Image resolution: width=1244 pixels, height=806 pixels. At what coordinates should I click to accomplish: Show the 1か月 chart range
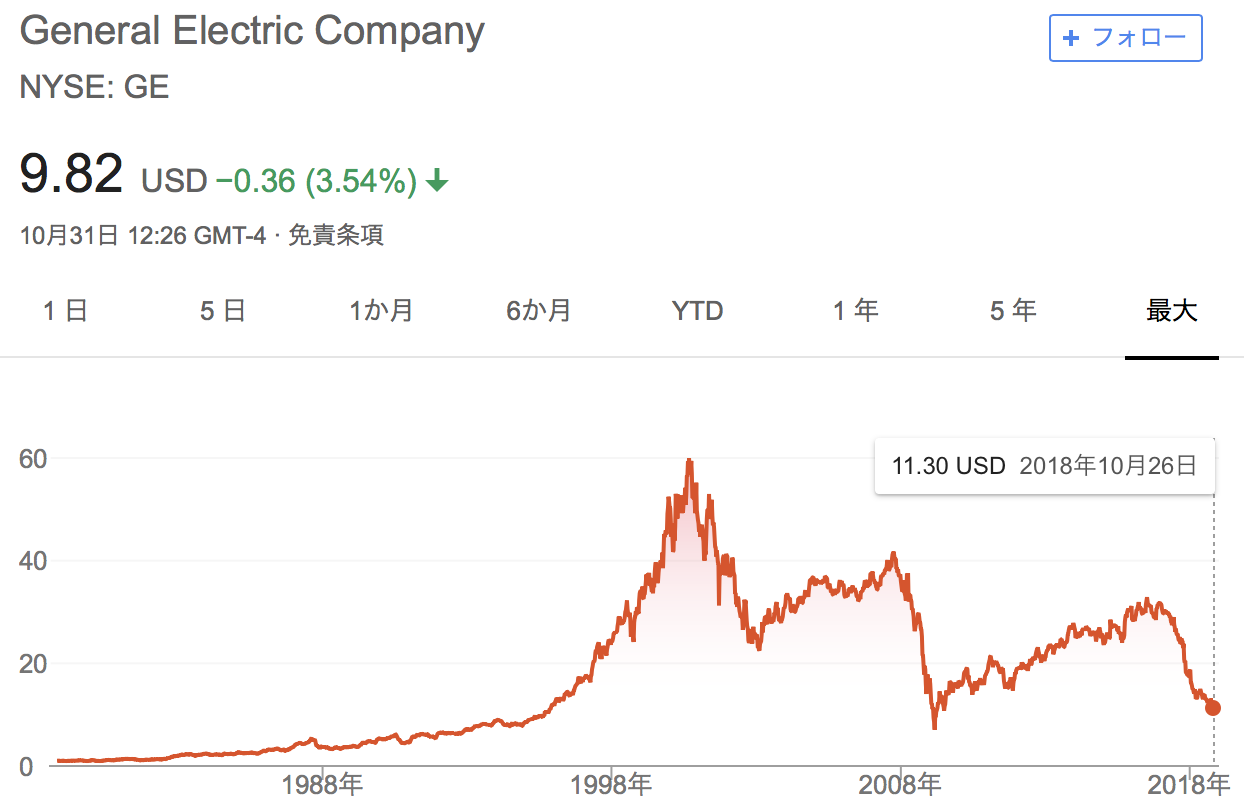tap(381, 311)
